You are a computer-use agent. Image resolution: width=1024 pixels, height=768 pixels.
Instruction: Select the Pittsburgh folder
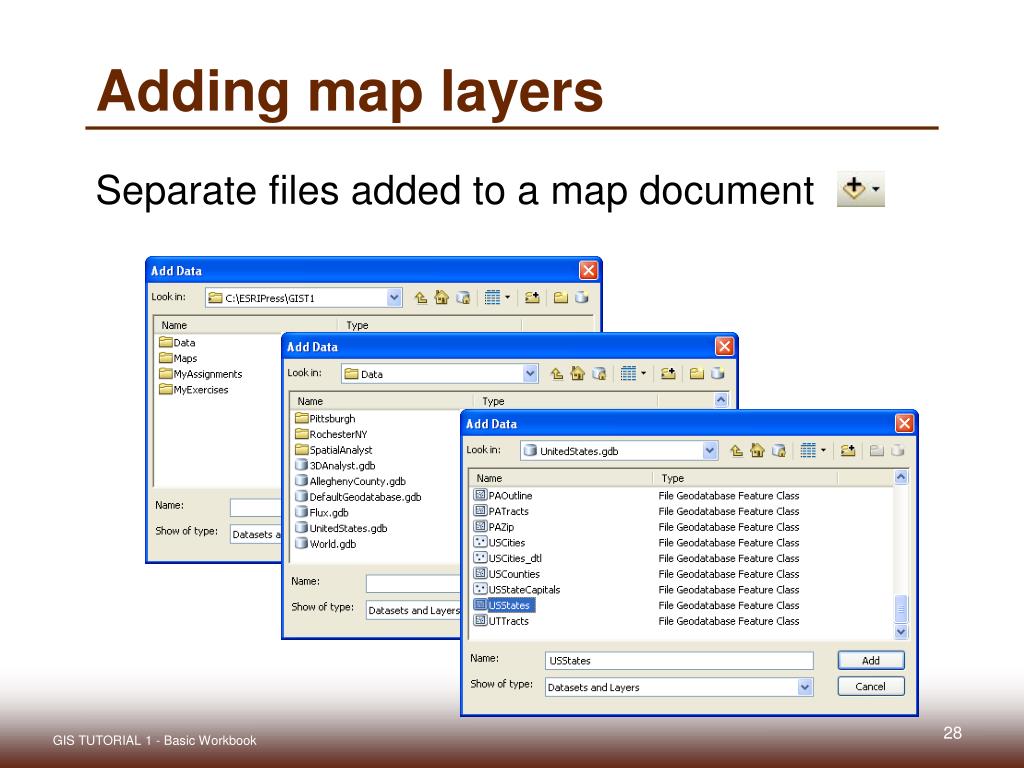(x=325, y=419)
